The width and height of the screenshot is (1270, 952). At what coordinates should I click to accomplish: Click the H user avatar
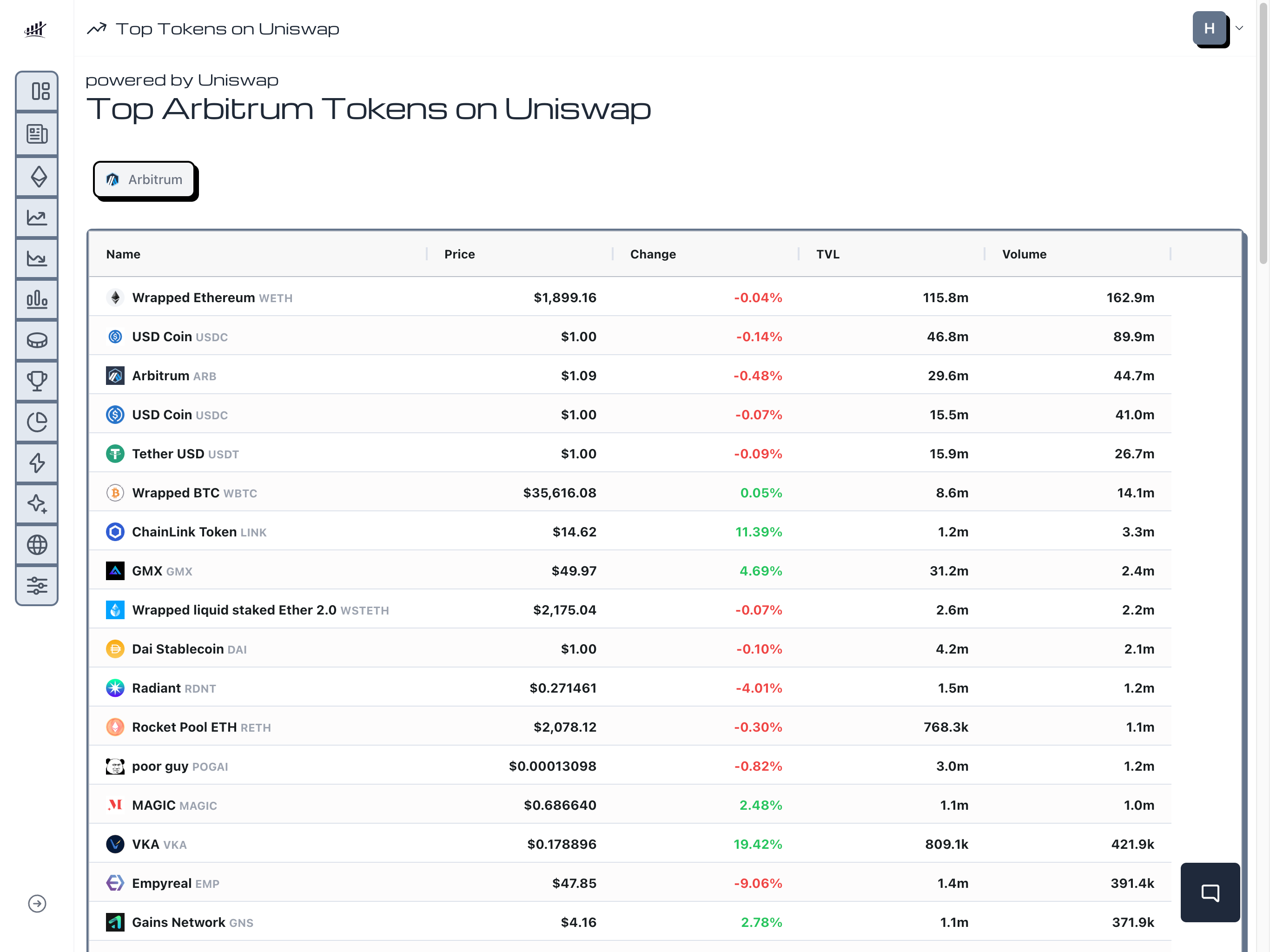[x=1209, y=28]
